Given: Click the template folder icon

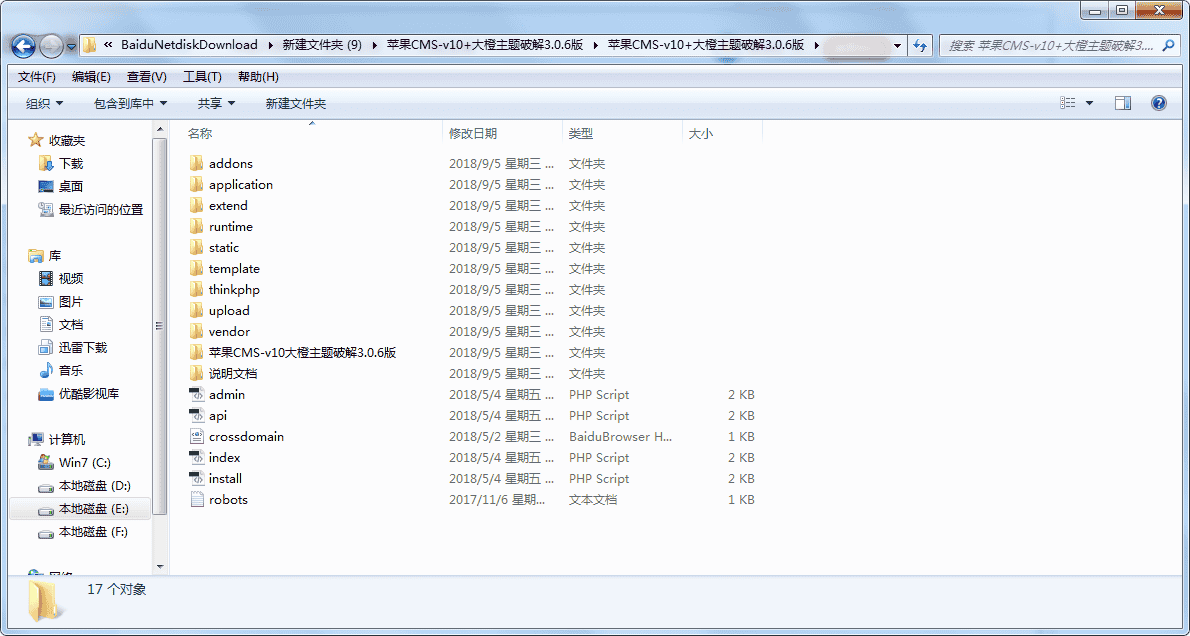Looking at the screenshot, I should (197, 269).
